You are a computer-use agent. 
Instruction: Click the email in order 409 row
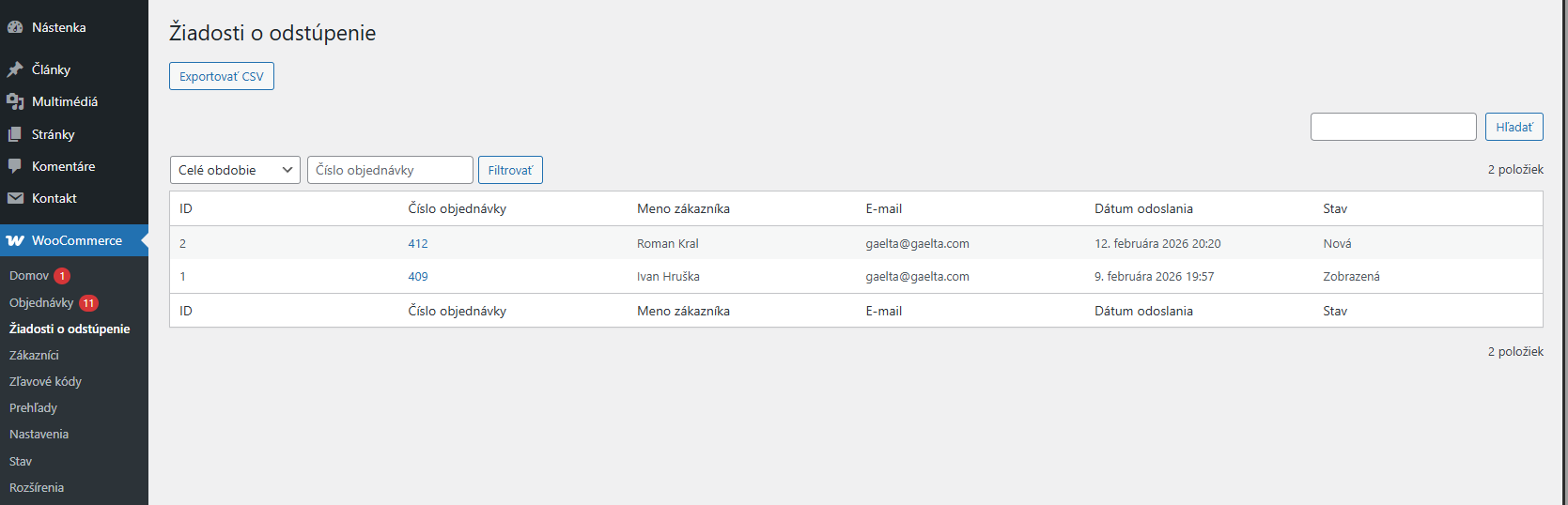(917, 277)
